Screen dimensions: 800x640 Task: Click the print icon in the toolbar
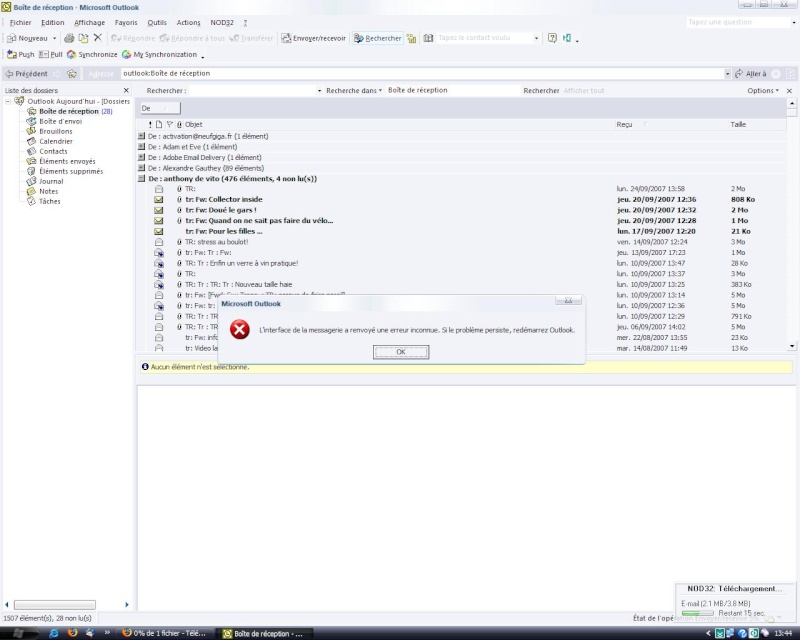click(69, 38)
